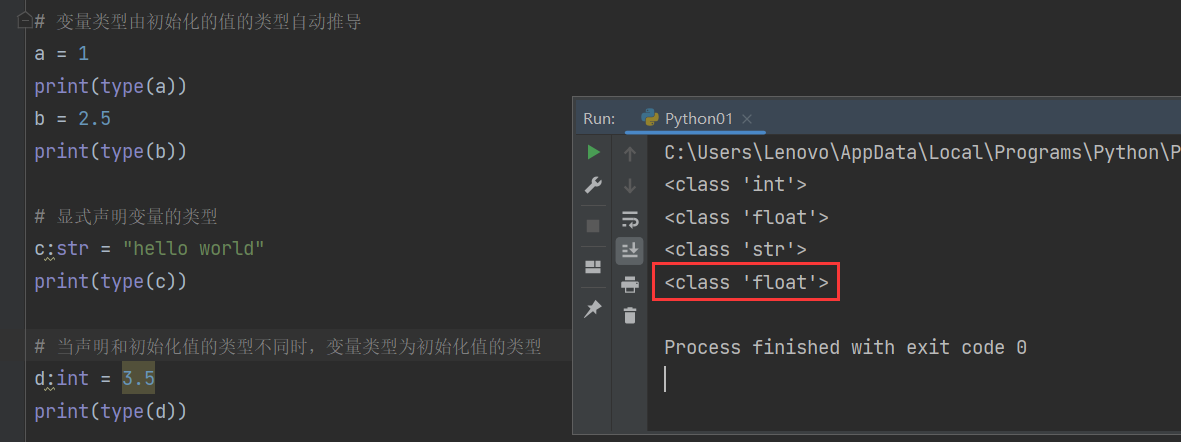Screen dimensions: 1181x442
Task: Click the green Rerun play icon
Action: coord(594,153)
